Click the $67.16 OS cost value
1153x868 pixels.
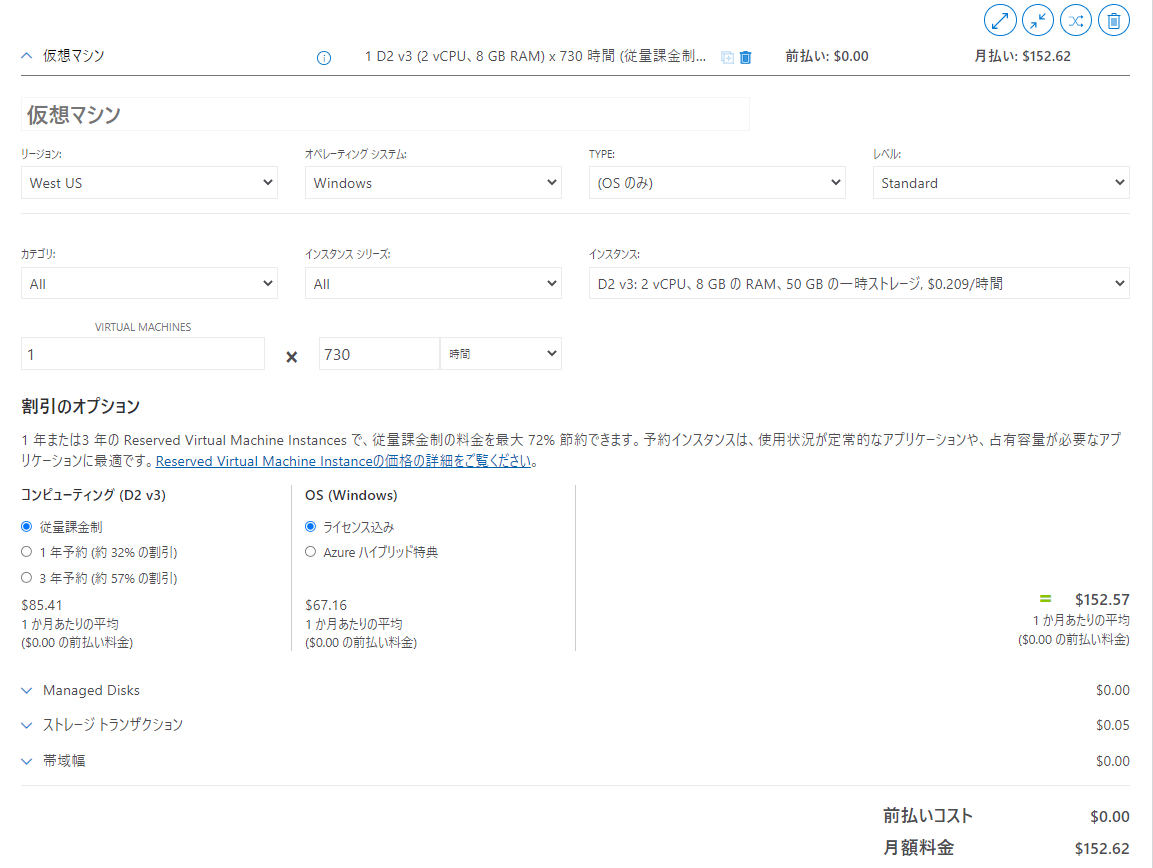326,605
